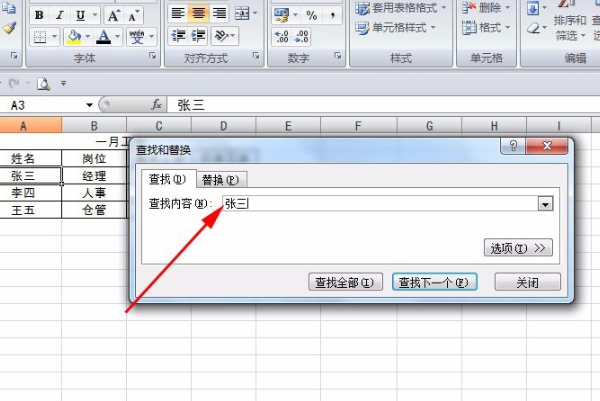The height and width of the screenshot is (401, 600).
Task: Click 查找下一个 button
Action: tap(434, 282)
